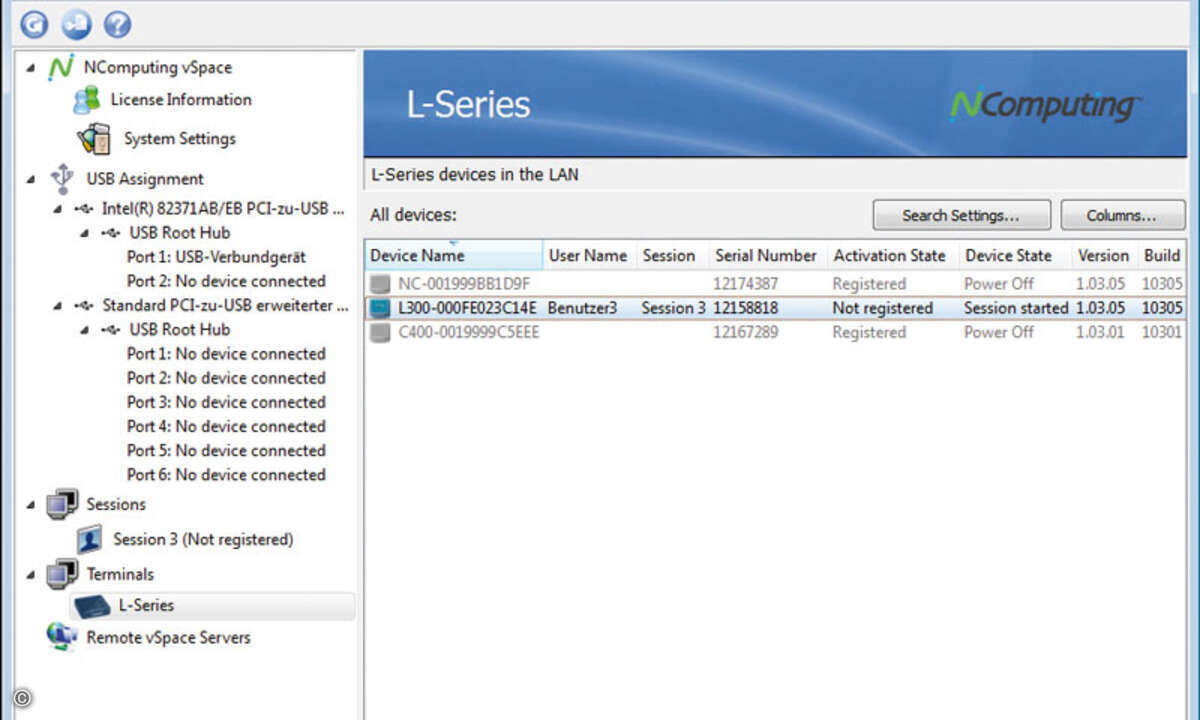Viewport: 1200px width, 720px height.
Task: Collapse the Standard PCI-zu-USB erweiterter node
Action: point(58,305)
